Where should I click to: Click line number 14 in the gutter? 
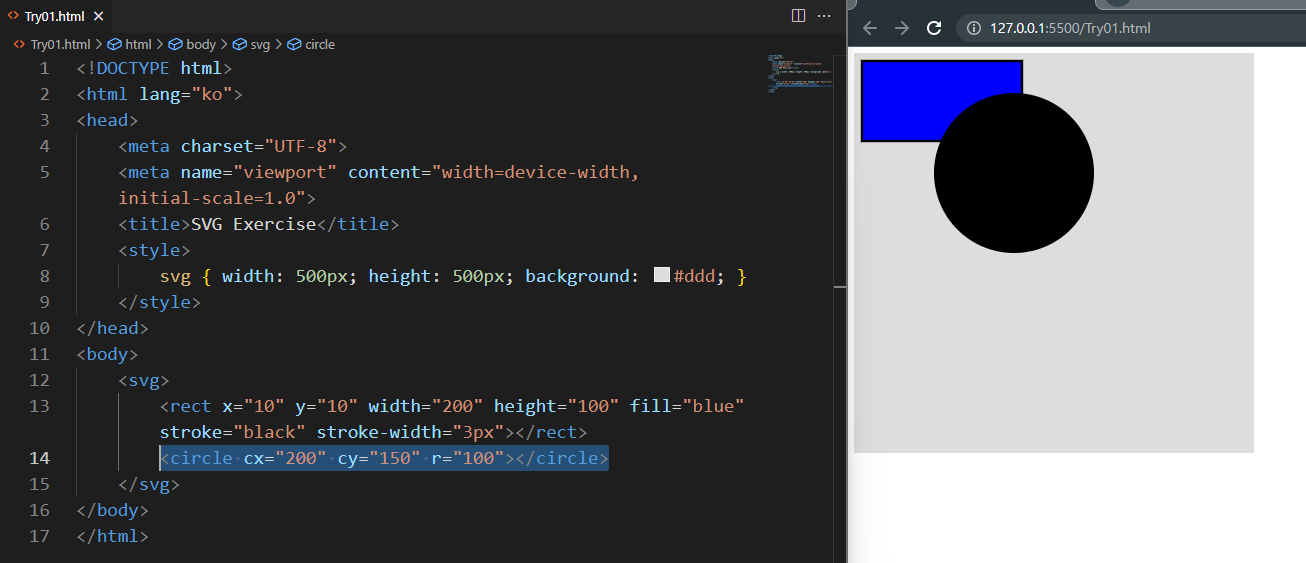tap(39, 458)
